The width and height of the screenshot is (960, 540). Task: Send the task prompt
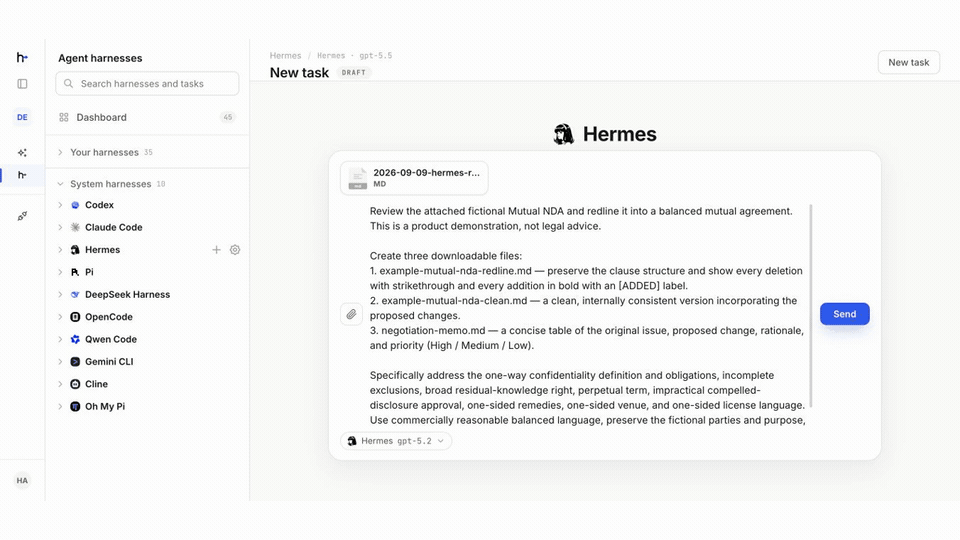tap(844, 314)
